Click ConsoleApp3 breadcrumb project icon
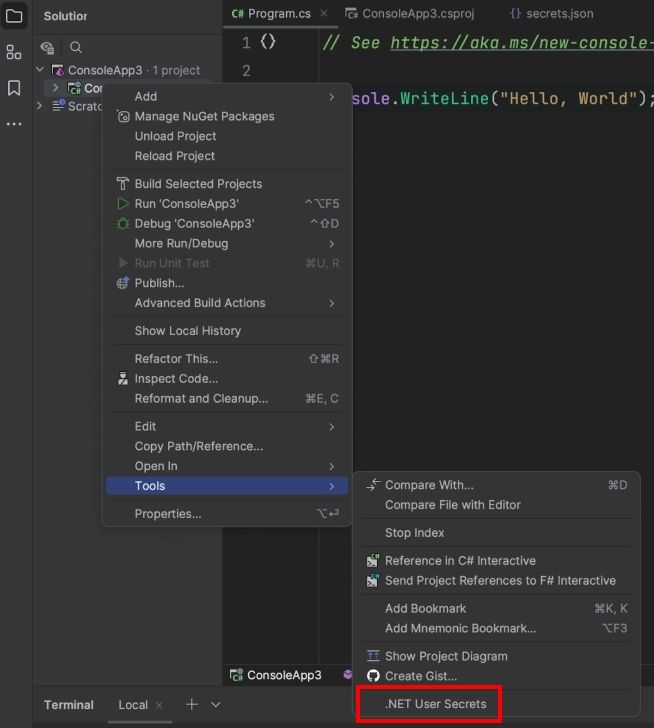Viewport: 654px width, 728px height. [236, 675]
